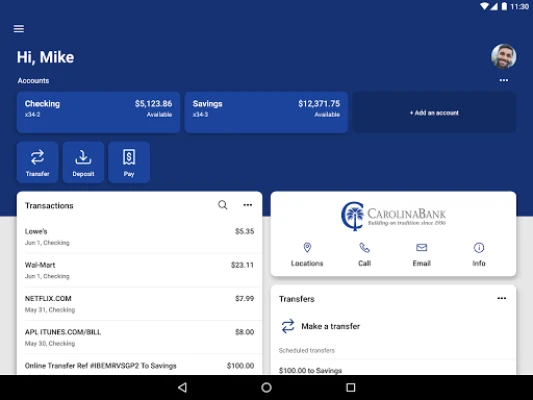Expand the Accounts more options dots
The height and width of the screenshot is (400, 533).
pos(504,80)
